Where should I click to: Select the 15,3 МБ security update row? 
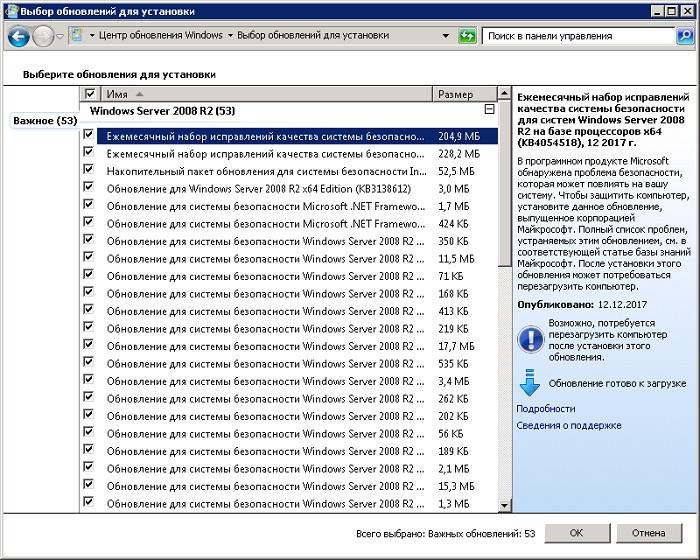[297, 486]
